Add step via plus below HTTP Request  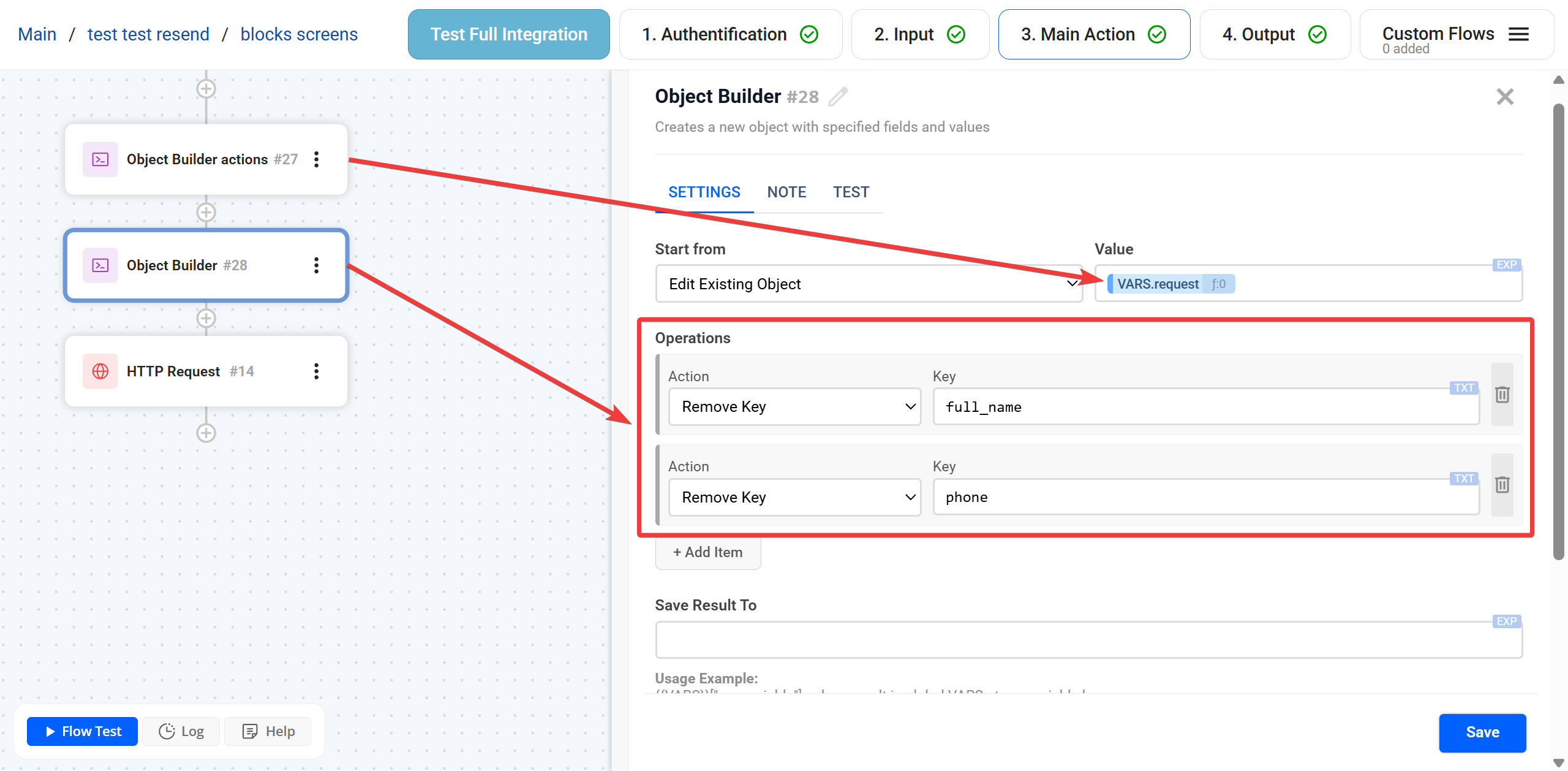[206, 433]
